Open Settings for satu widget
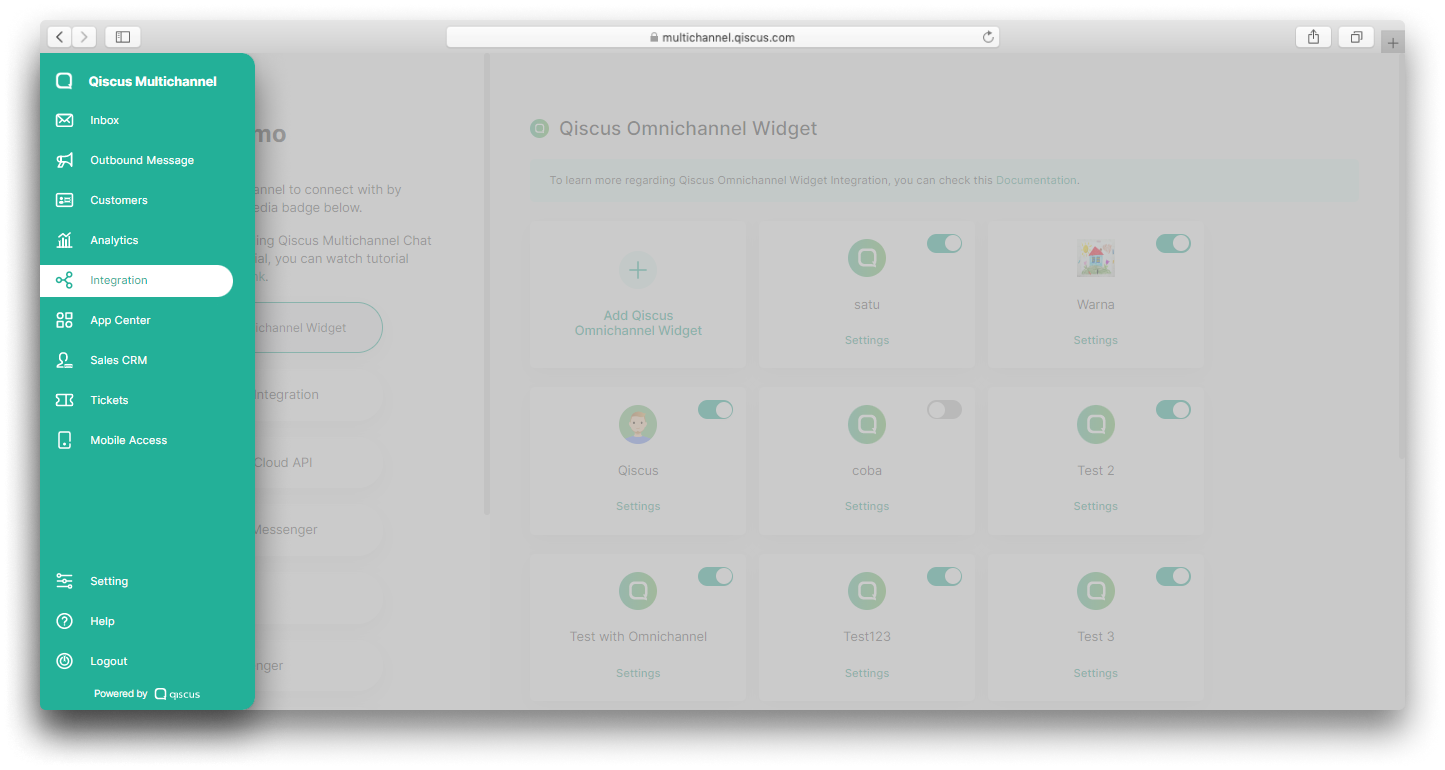 pos(867,340)
